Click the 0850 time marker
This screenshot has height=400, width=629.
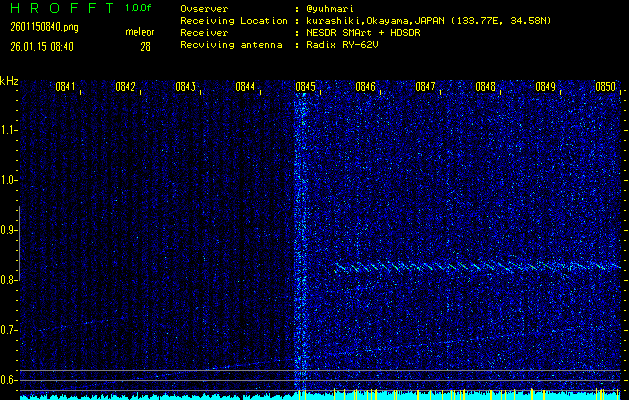tap(605, 87)
